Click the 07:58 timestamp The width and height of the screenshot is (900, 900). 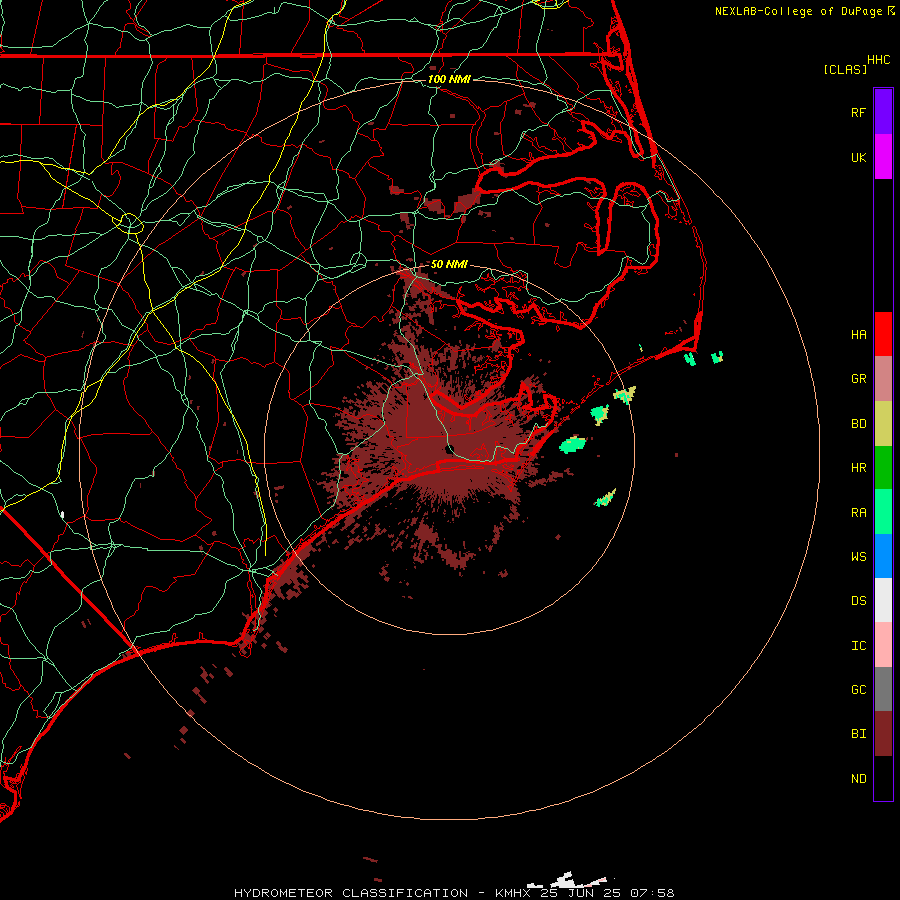pos(651,893)
